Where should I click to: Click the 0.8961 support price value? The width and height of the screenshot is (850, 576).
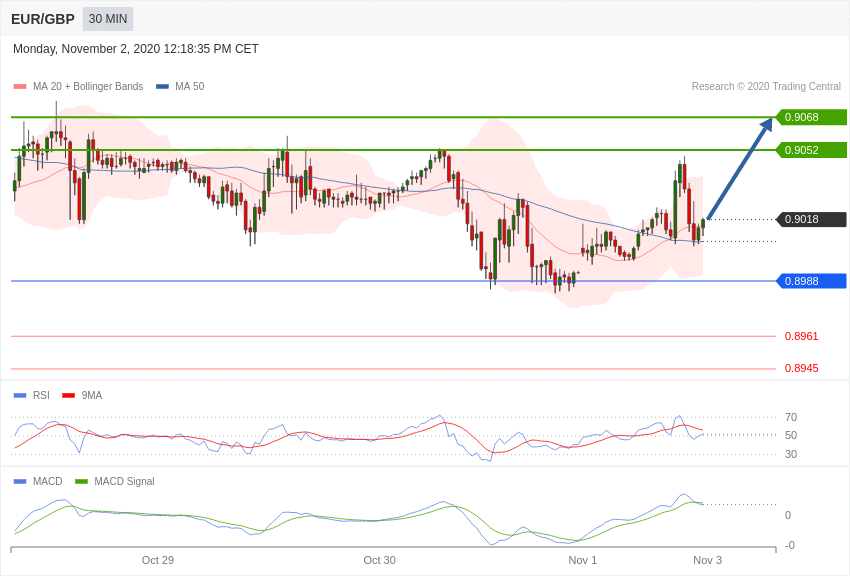[801, 336]
